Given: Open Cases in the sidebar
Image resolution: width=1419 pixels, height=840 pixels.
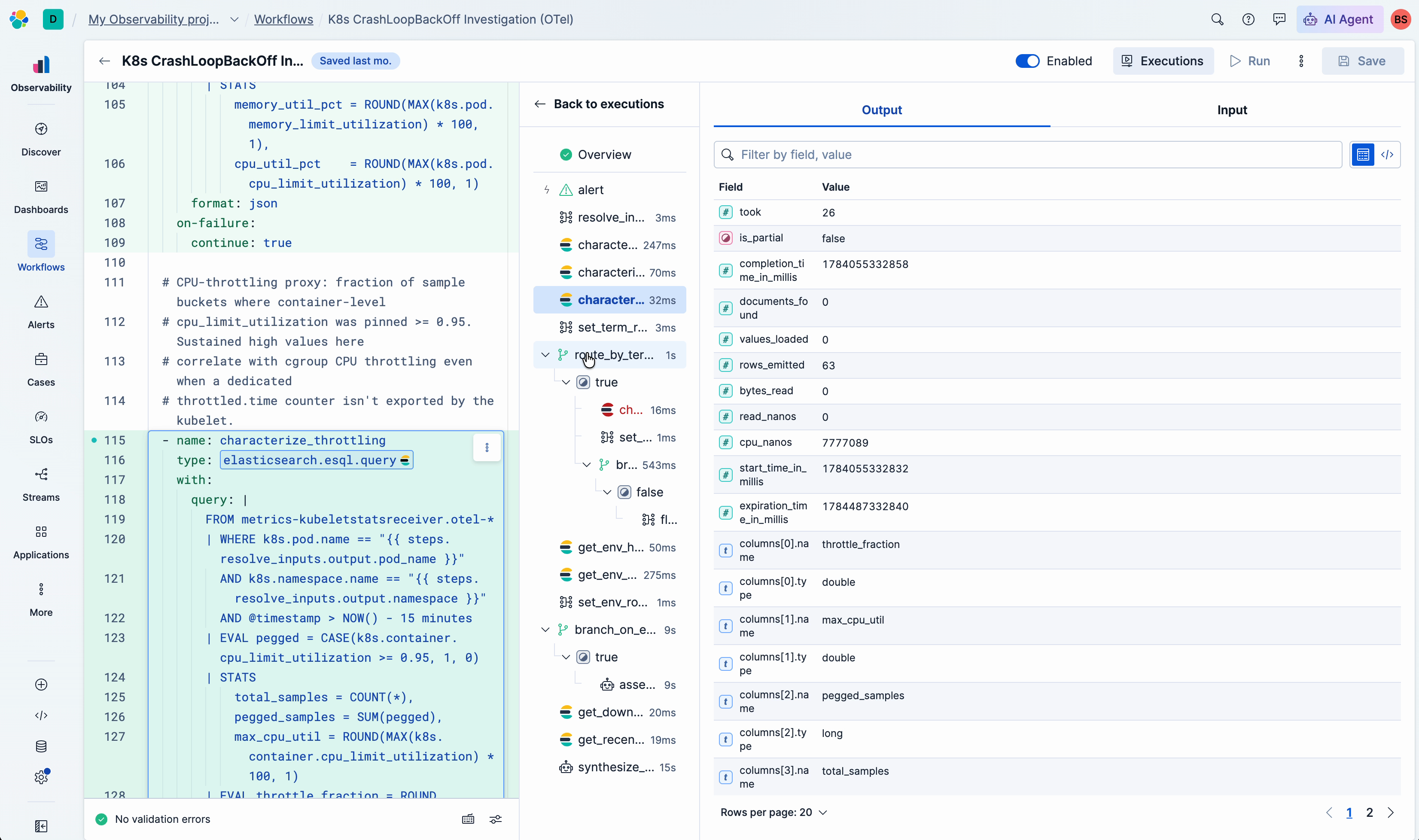Looking at the screenshot, I should point(41,370).
